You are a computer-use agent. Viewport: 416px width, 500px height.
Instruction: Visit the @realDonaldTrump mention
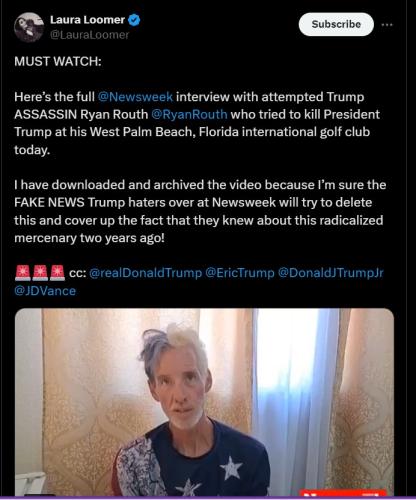pyautogui.click(x=146, y=273)
